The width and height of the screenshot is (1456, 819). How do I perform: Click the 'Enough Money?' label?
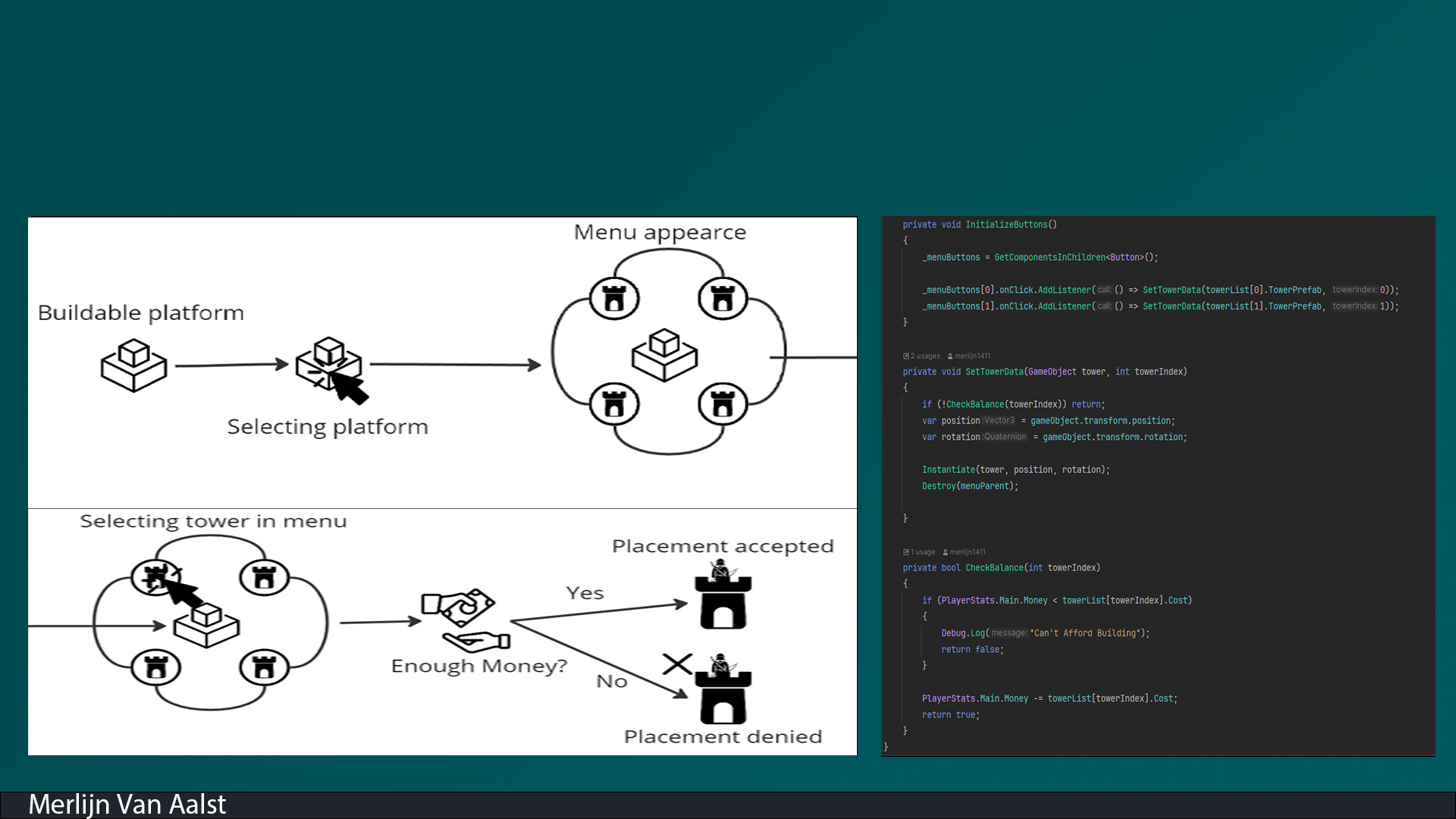[x=479, y=667]
